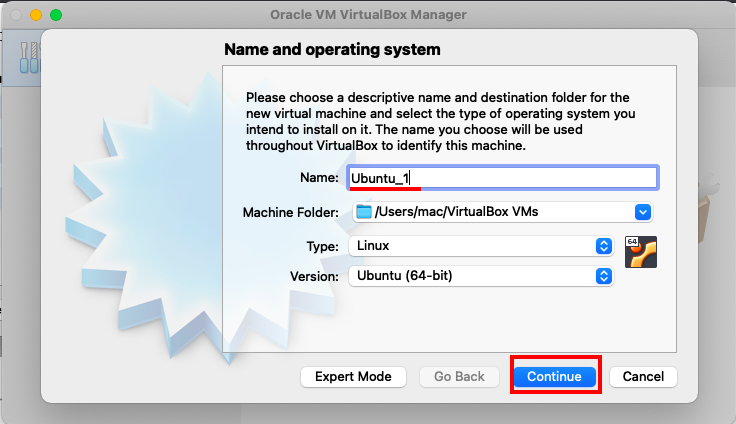Click the Go Back button

pos(459,376)
